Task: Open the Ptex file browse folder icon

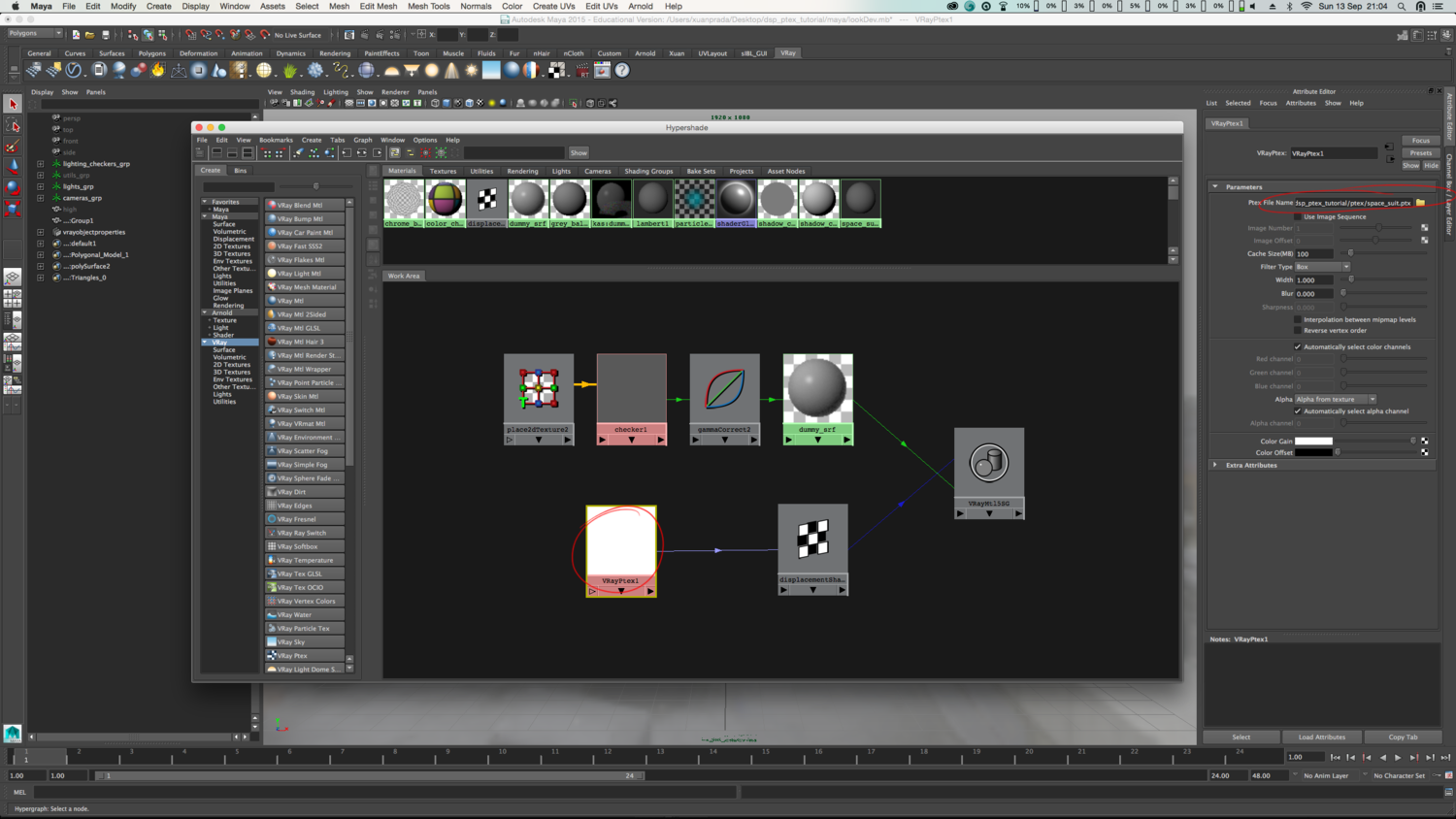Action: click(x=1421, y=203)
